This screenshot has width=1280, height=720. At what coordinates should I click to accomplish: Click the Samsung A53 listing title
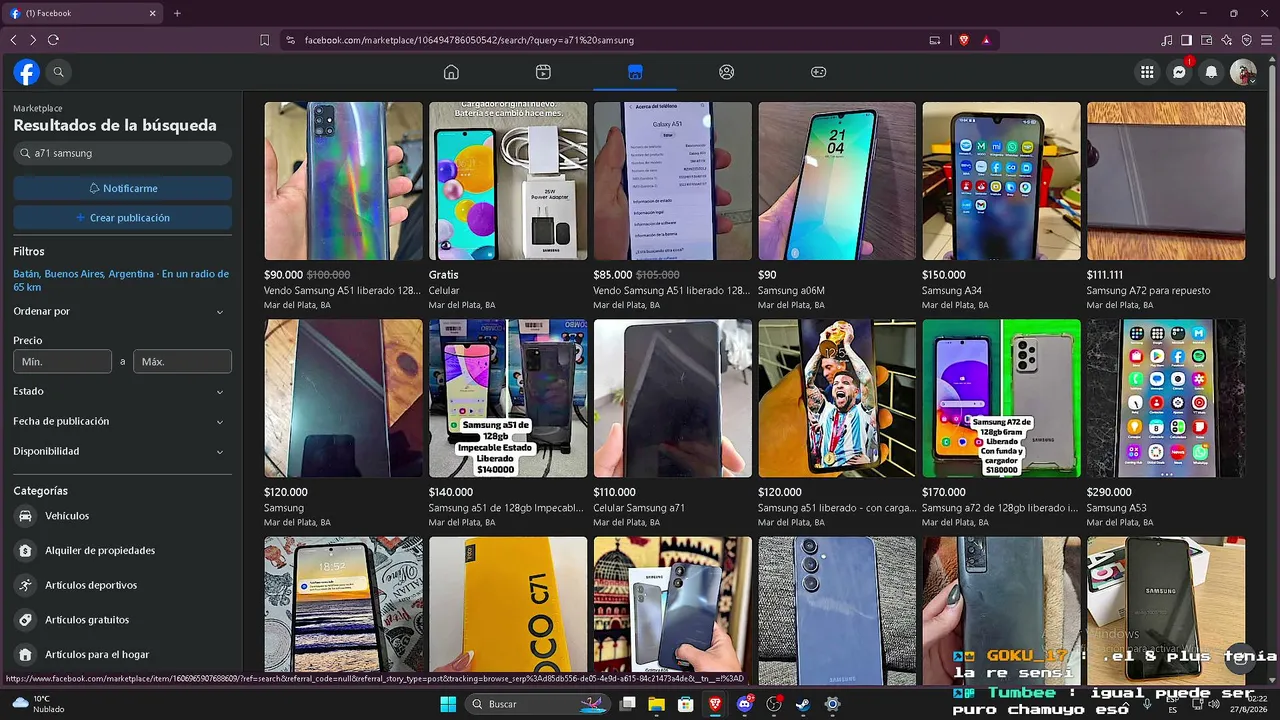point(1116,508)
